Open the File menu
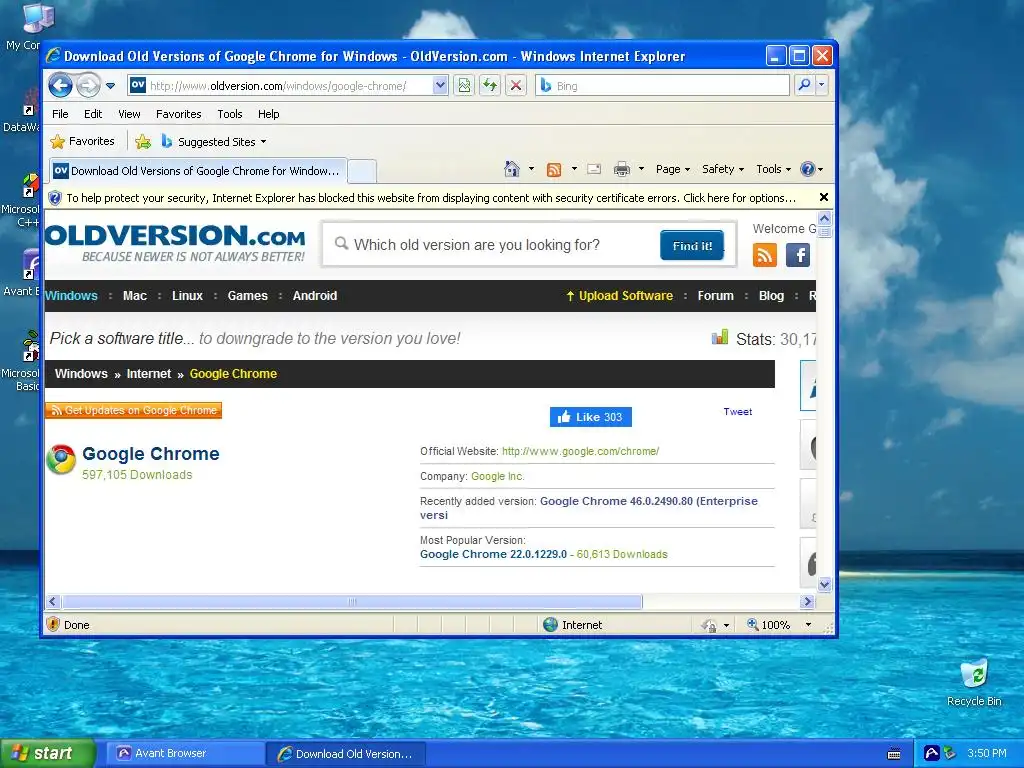 click(x=60, y=114)
